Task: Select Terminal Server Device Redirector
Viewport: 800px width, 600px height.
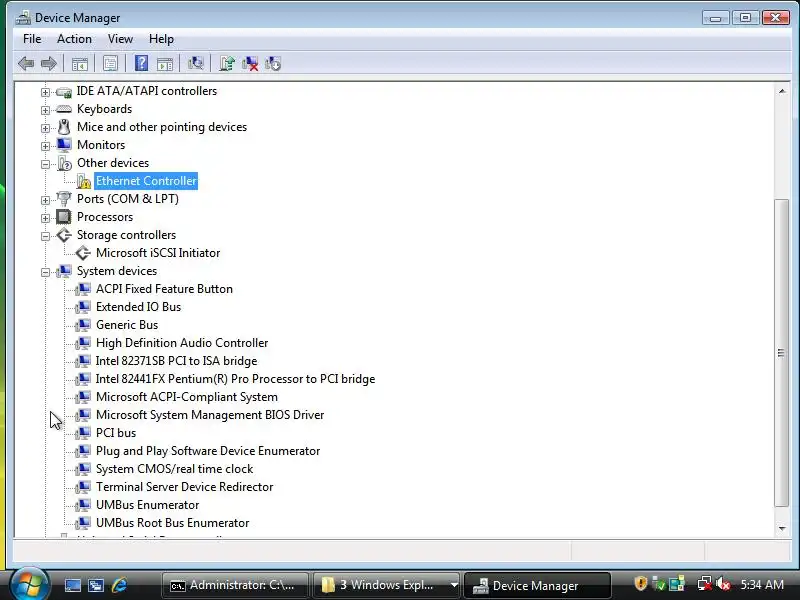Action: tap(185, 487)
